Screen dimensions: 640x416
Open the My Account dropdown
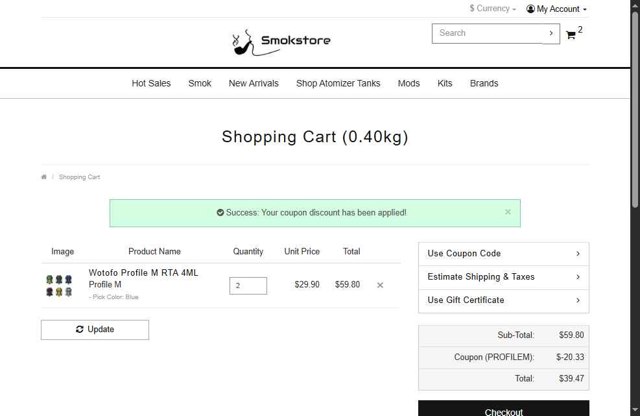(x=556, y=9)
